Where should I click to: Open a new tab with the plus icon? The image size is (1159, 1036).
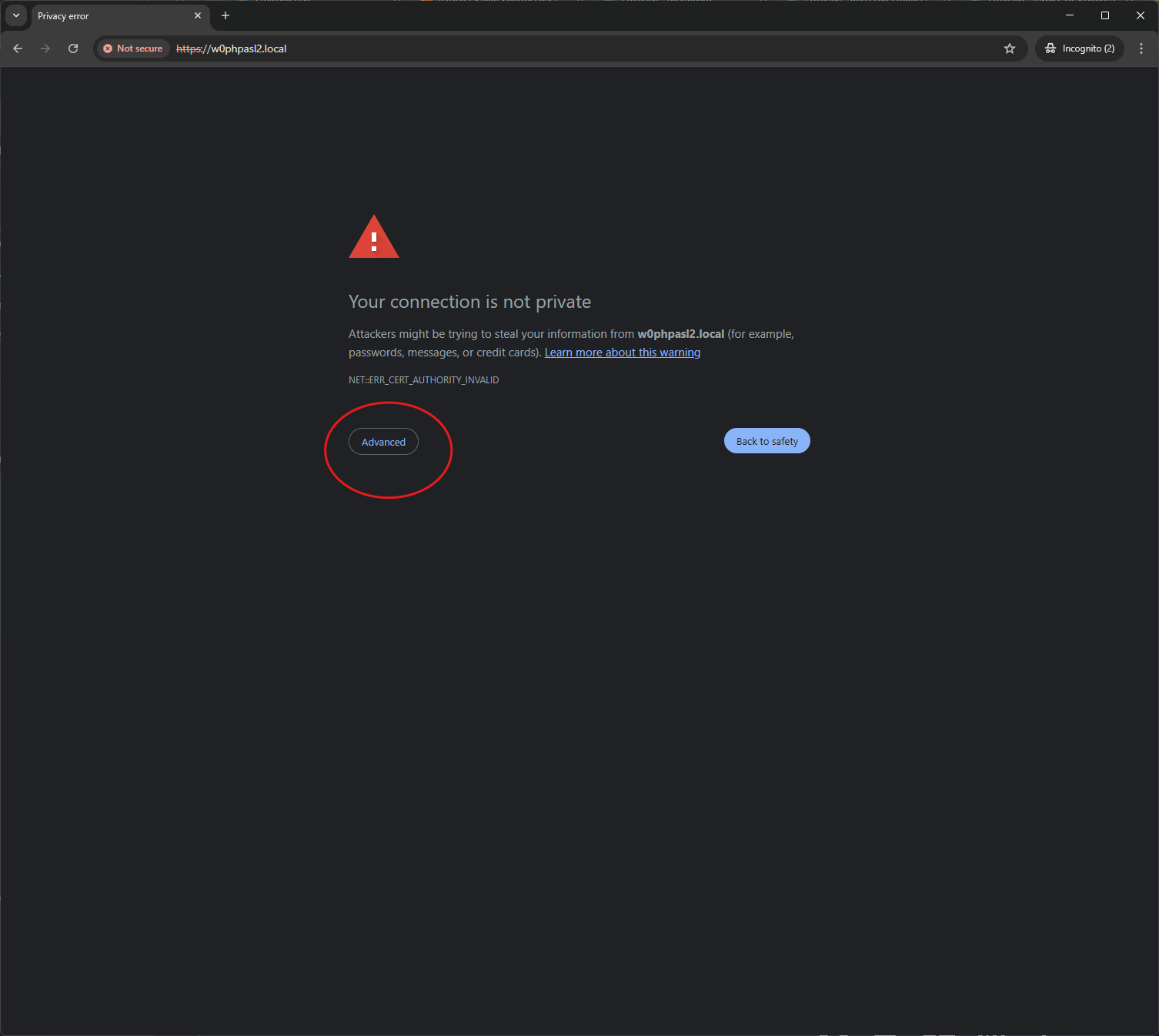225,15
